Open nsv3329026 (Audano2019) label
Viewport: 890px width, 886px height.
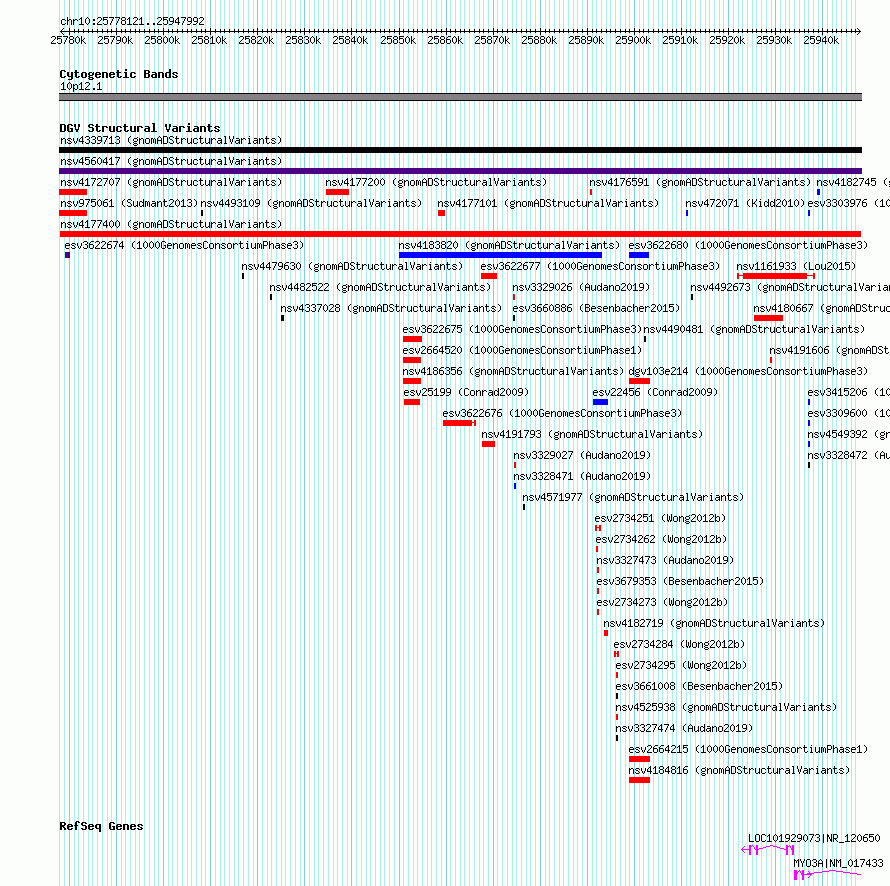[581, 287]
